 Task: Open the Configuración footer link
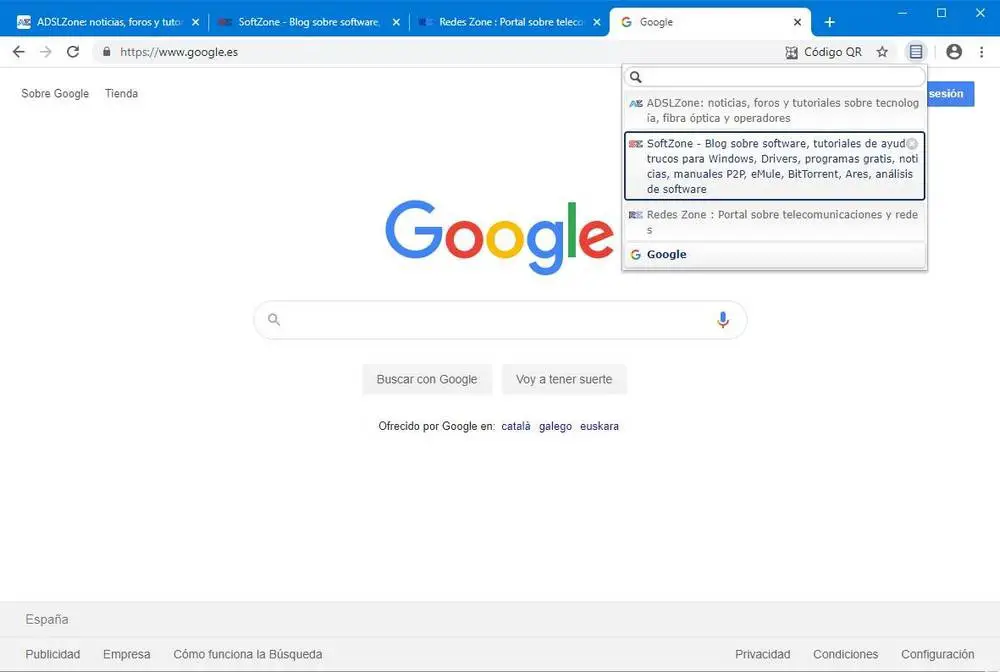(938, 654)
